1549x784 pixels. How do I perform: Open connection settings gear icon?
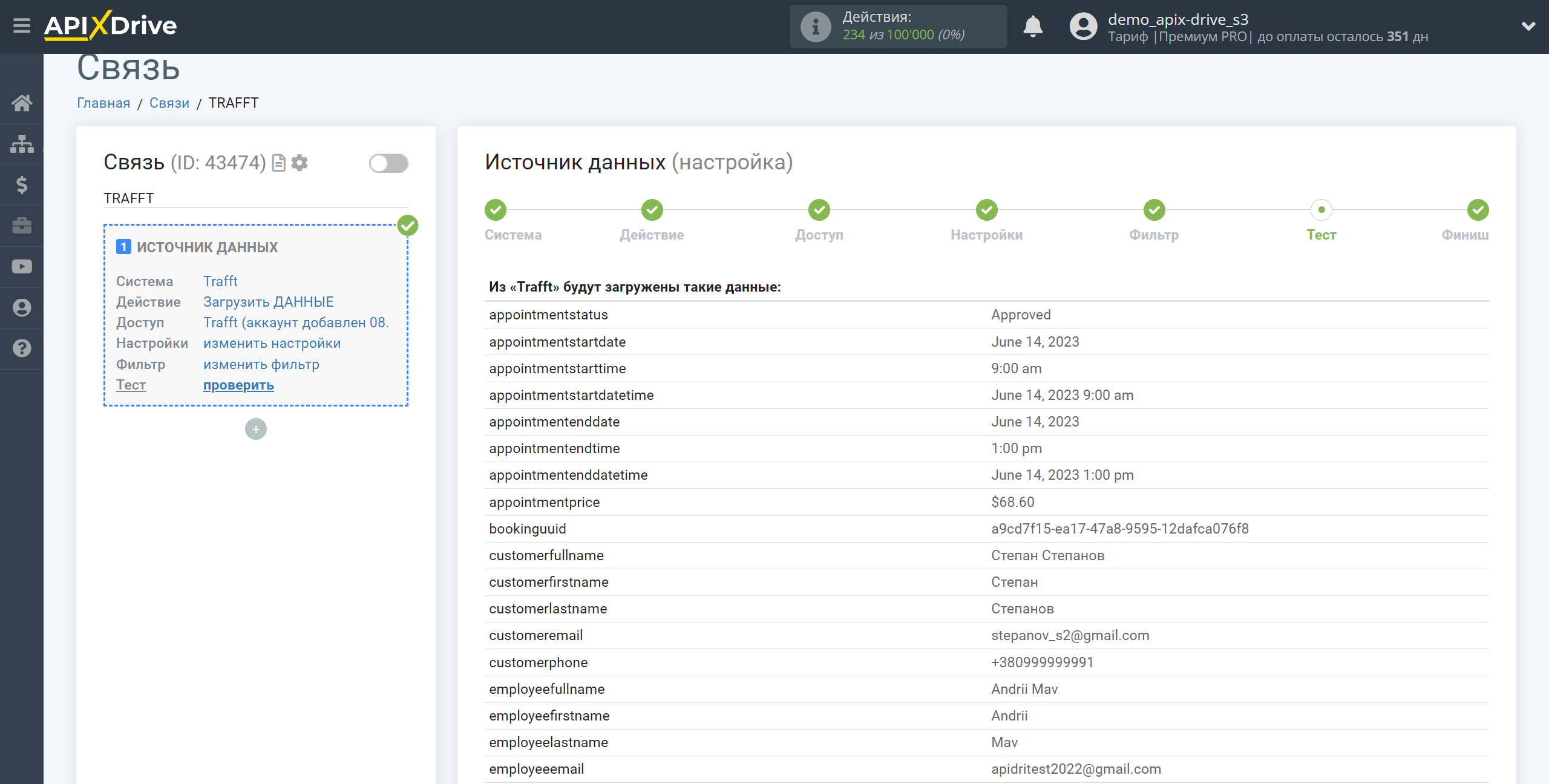[x=300, y=163]
